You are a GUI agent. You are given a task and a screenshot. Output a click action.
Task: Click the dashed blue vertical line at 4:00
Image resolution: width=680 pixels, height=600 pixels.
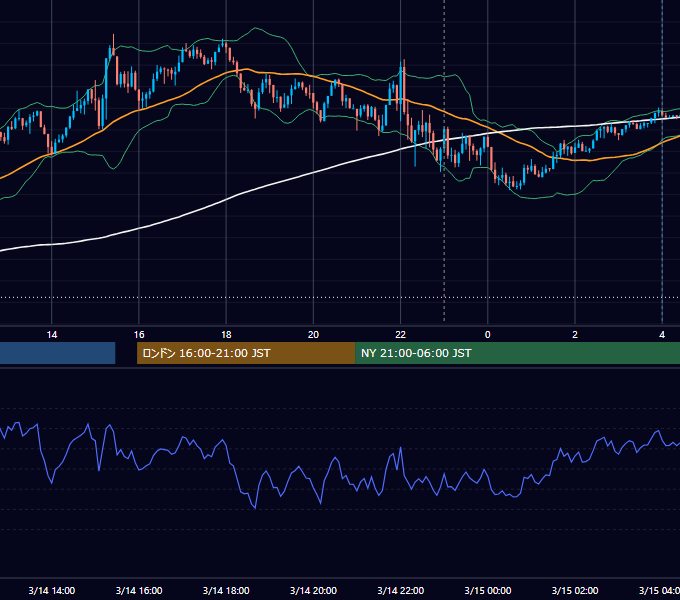(x=662, y=161)
